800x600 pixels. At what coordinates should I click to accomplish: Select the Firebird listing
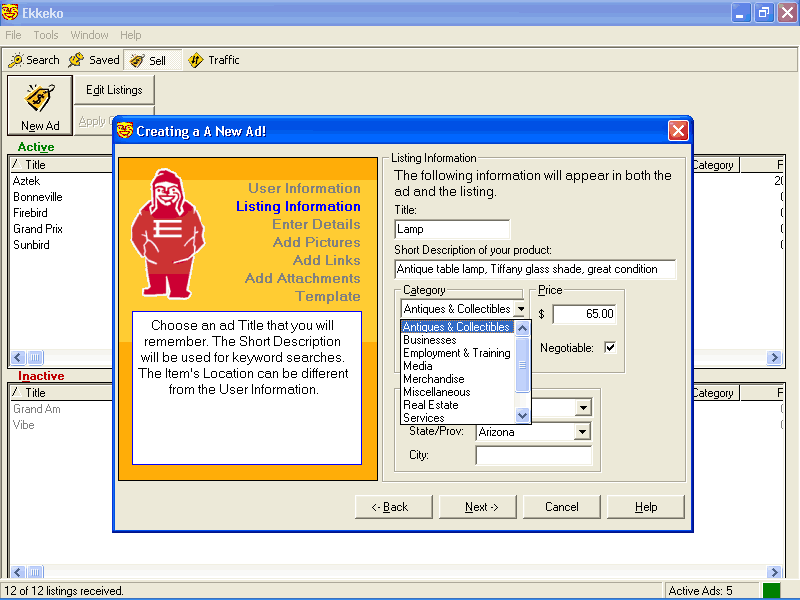30,213
